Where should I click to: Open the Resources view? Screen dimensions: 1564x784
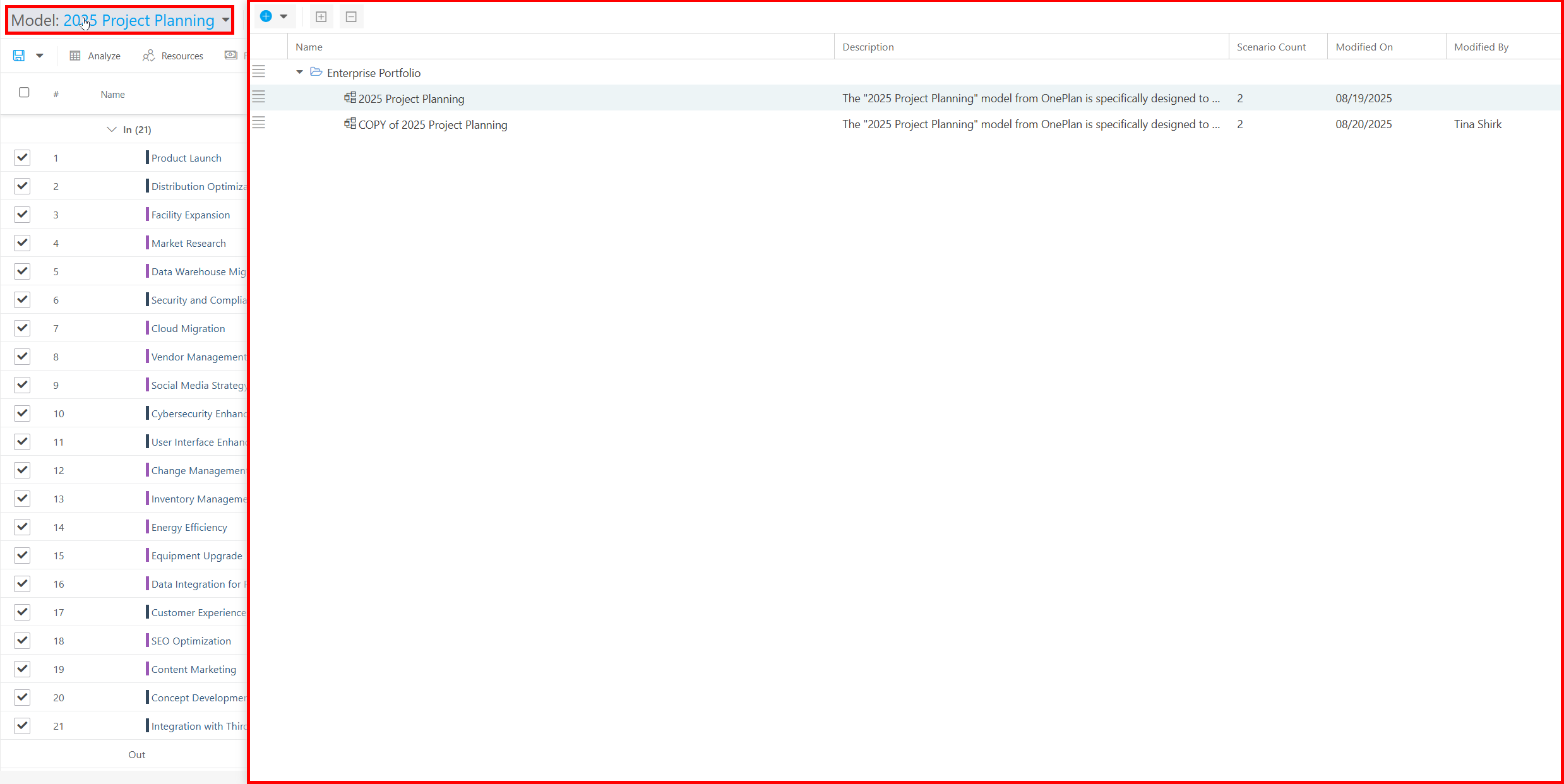pyautogui.click(x=173, y=56)
